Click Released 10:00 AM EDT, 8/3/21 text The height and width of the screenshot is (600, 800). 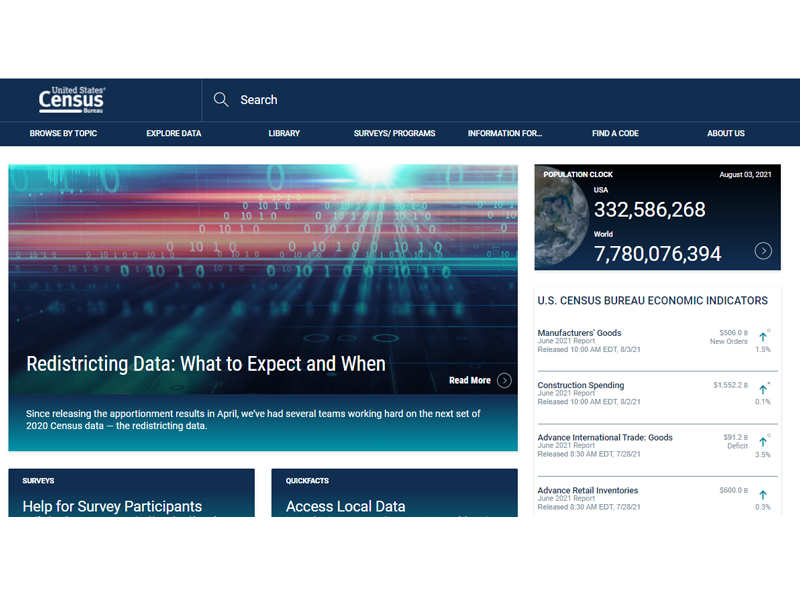point(589,349)
